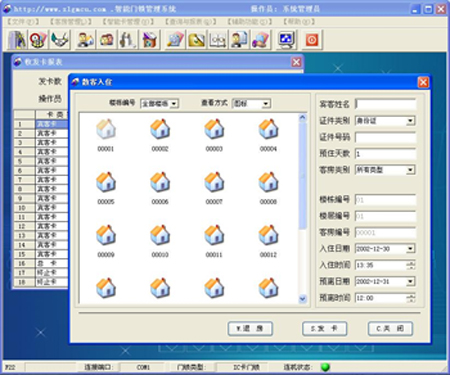This screenshot has width=450, height=375.
Task: Close the 宾客入住 dialog with X
Action: point(423,82)
